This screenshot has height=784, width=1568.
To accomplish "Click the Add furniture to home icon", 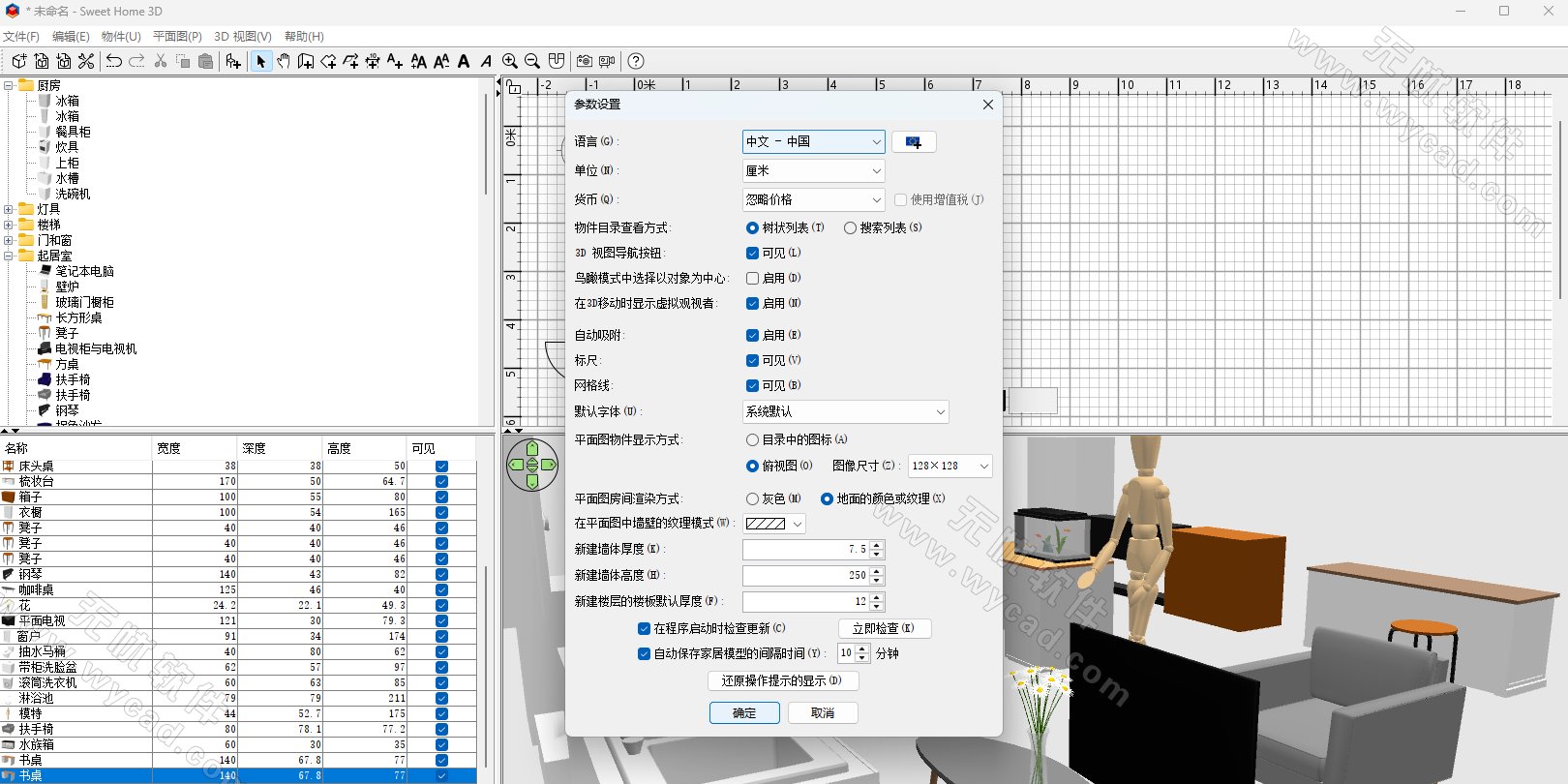I will tap(233, 61).
